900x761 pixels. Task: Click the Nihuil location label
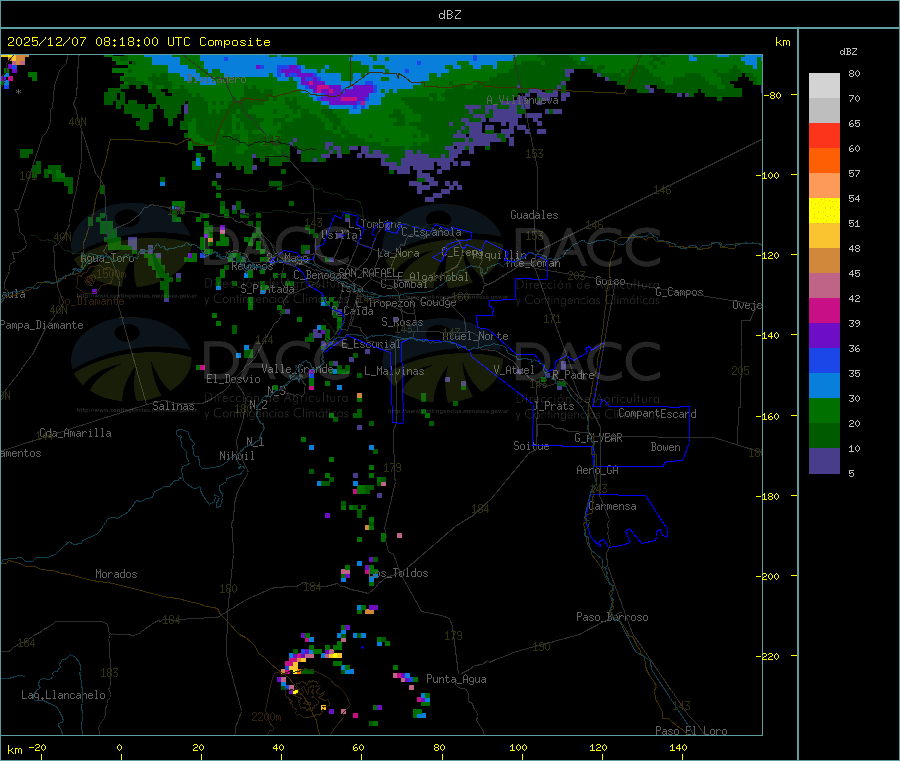[x=237, y=456]
